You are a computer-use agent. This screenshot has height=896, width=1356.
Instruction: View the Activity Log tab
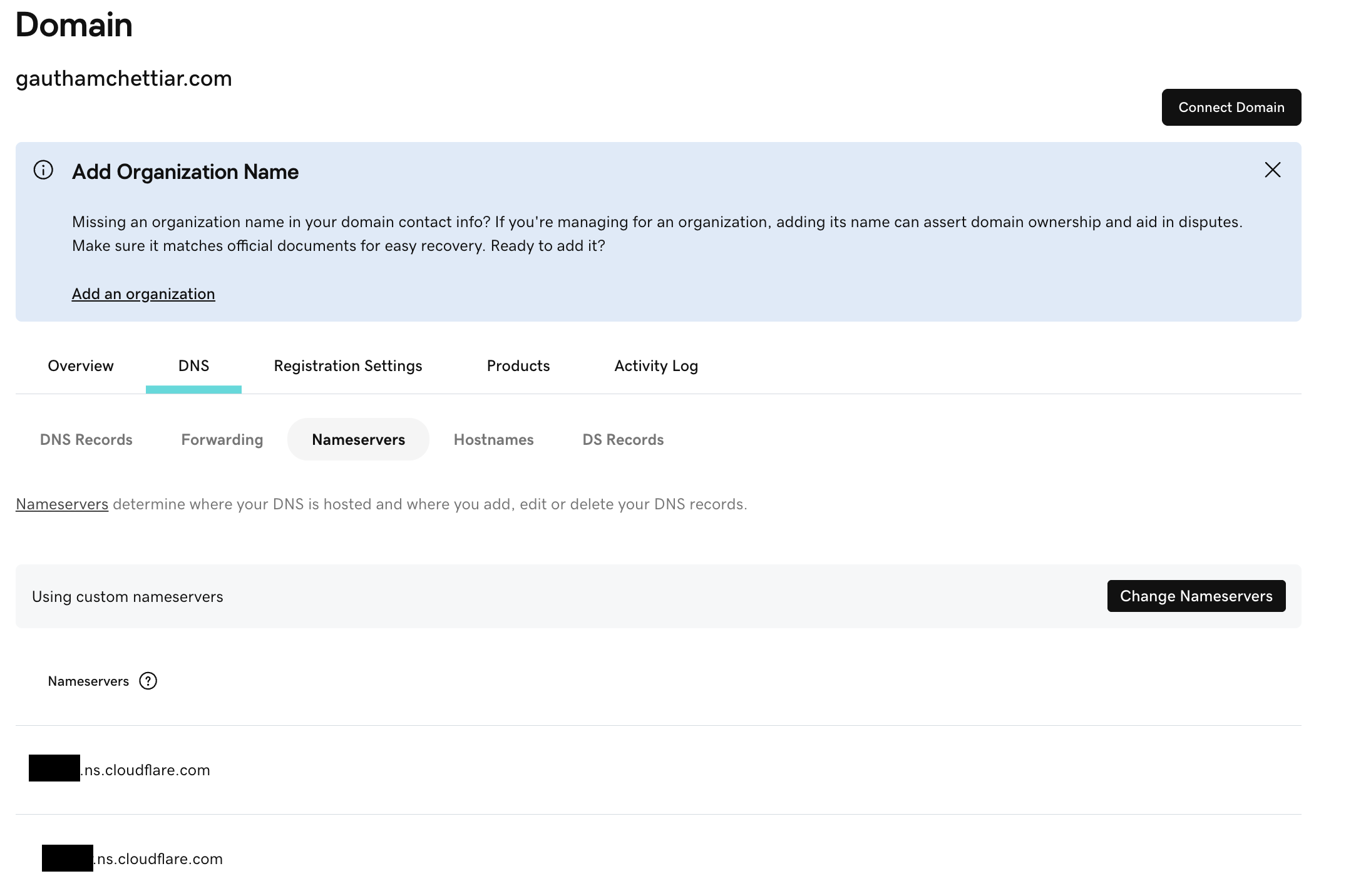click(655, 365)
